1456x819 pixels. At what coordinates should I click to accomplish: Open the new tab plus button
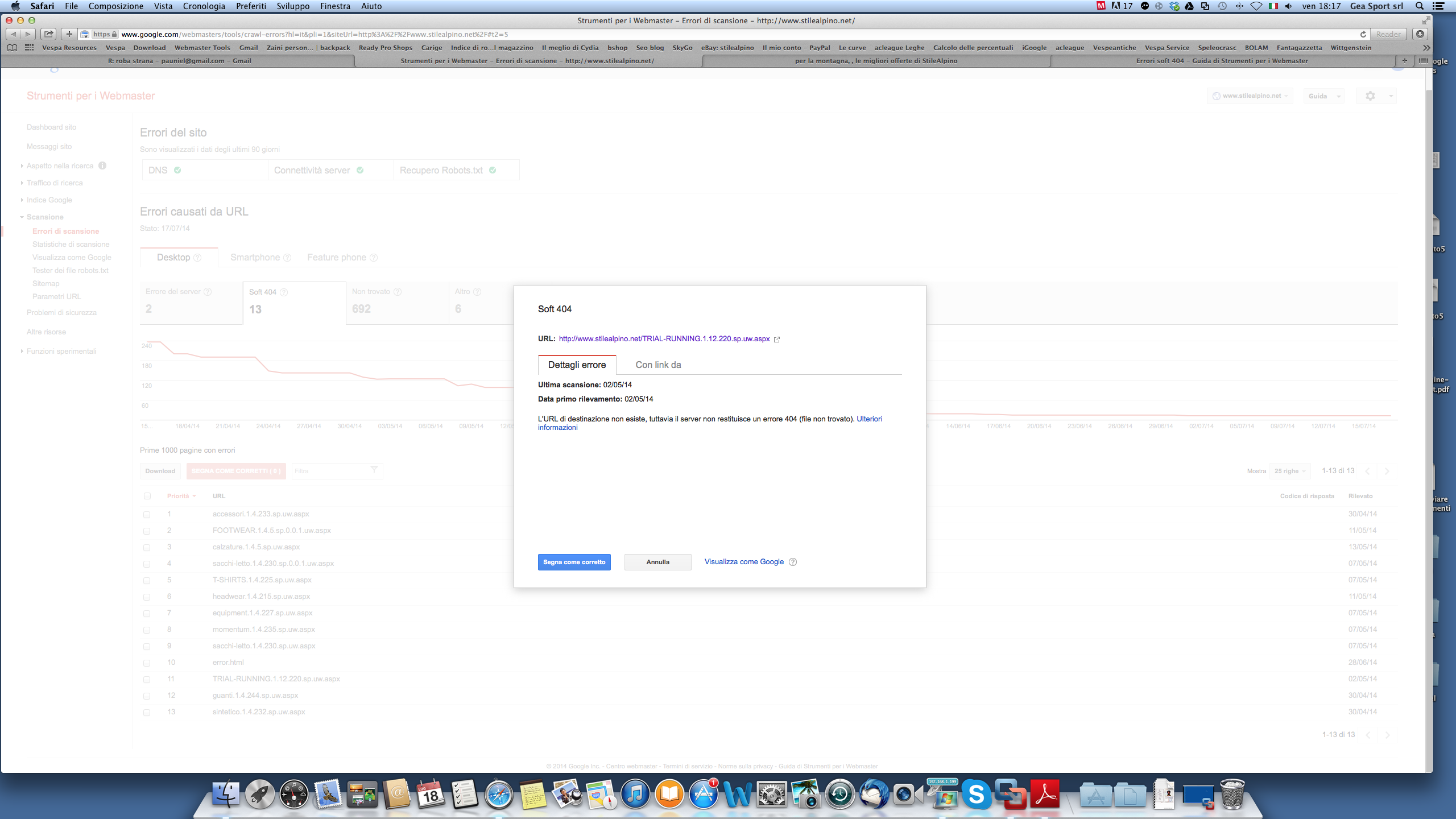[x=1404, y=61]
